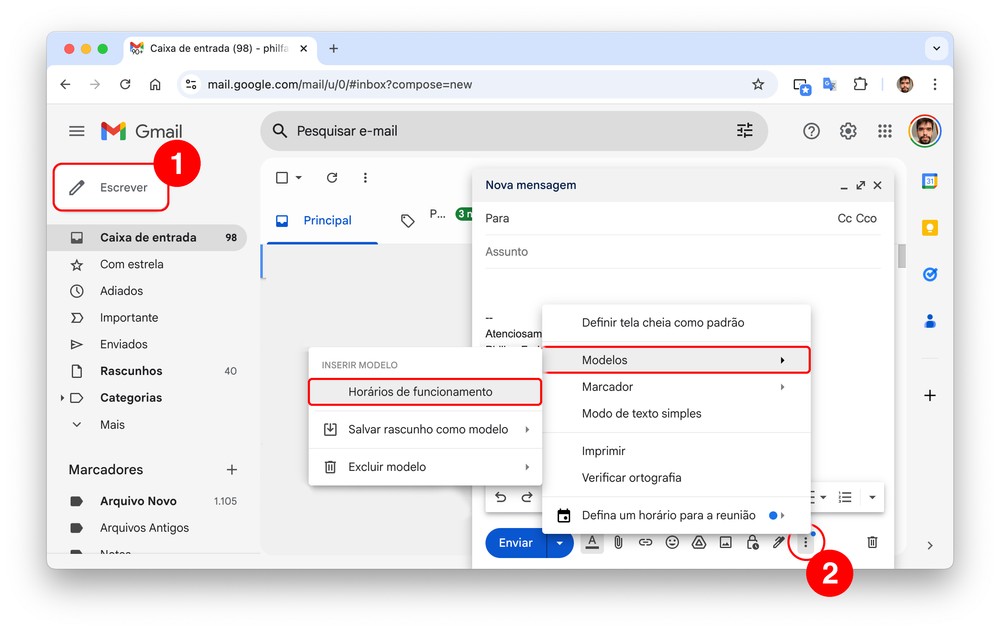1000x631 pixels.
Task: Open Gmail settings gear
Action: 848,131
